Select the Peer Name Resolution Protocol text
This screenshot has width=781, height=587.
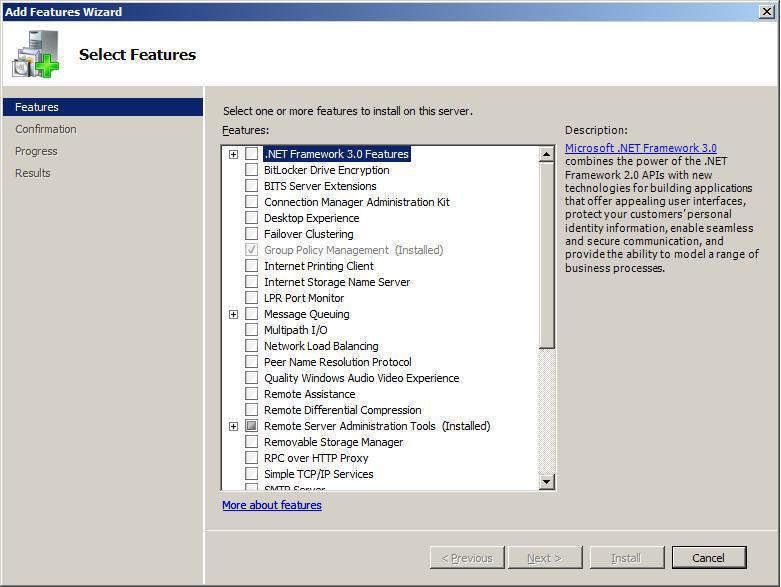tap(338, 361)
